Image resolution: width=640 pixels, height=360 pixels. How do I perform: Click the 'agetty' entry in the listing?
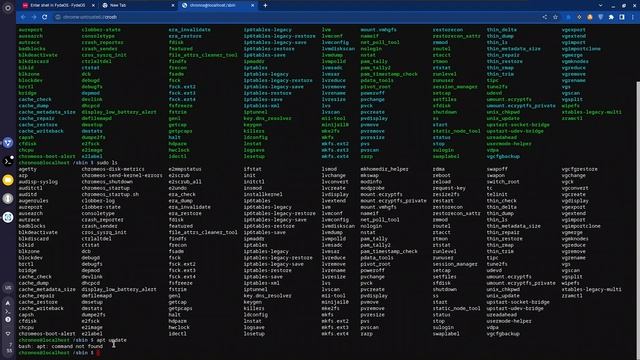click(27, 169)
